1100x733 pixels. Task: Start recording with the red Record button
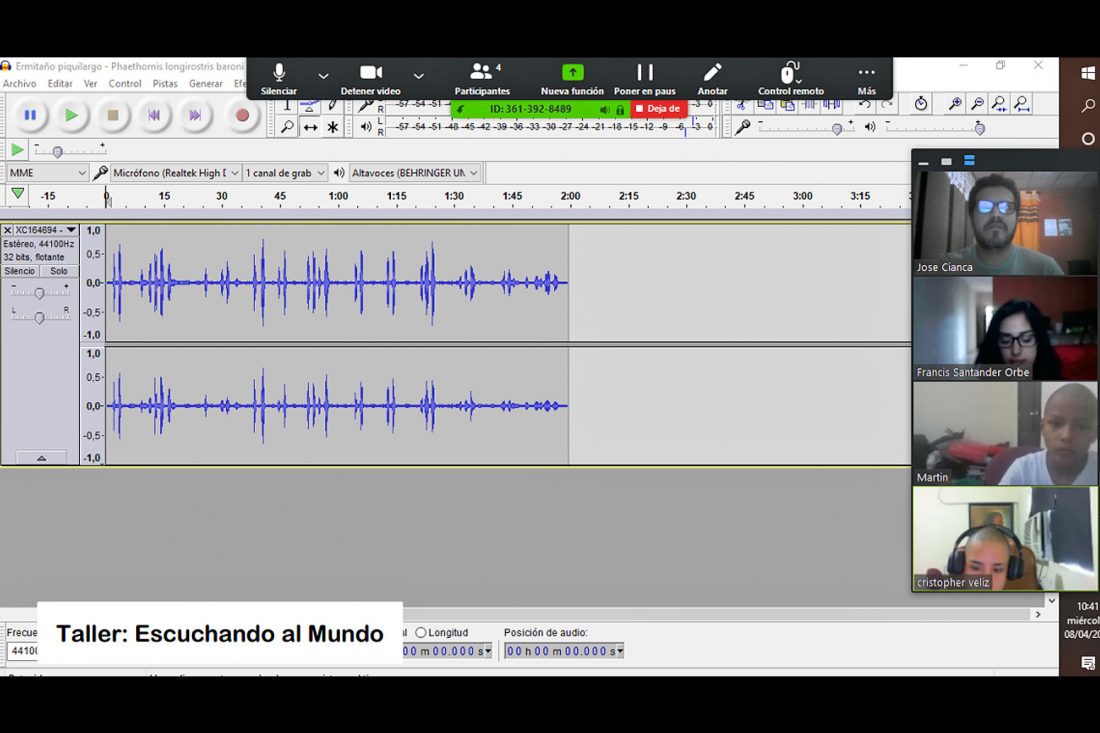[241, 115]
